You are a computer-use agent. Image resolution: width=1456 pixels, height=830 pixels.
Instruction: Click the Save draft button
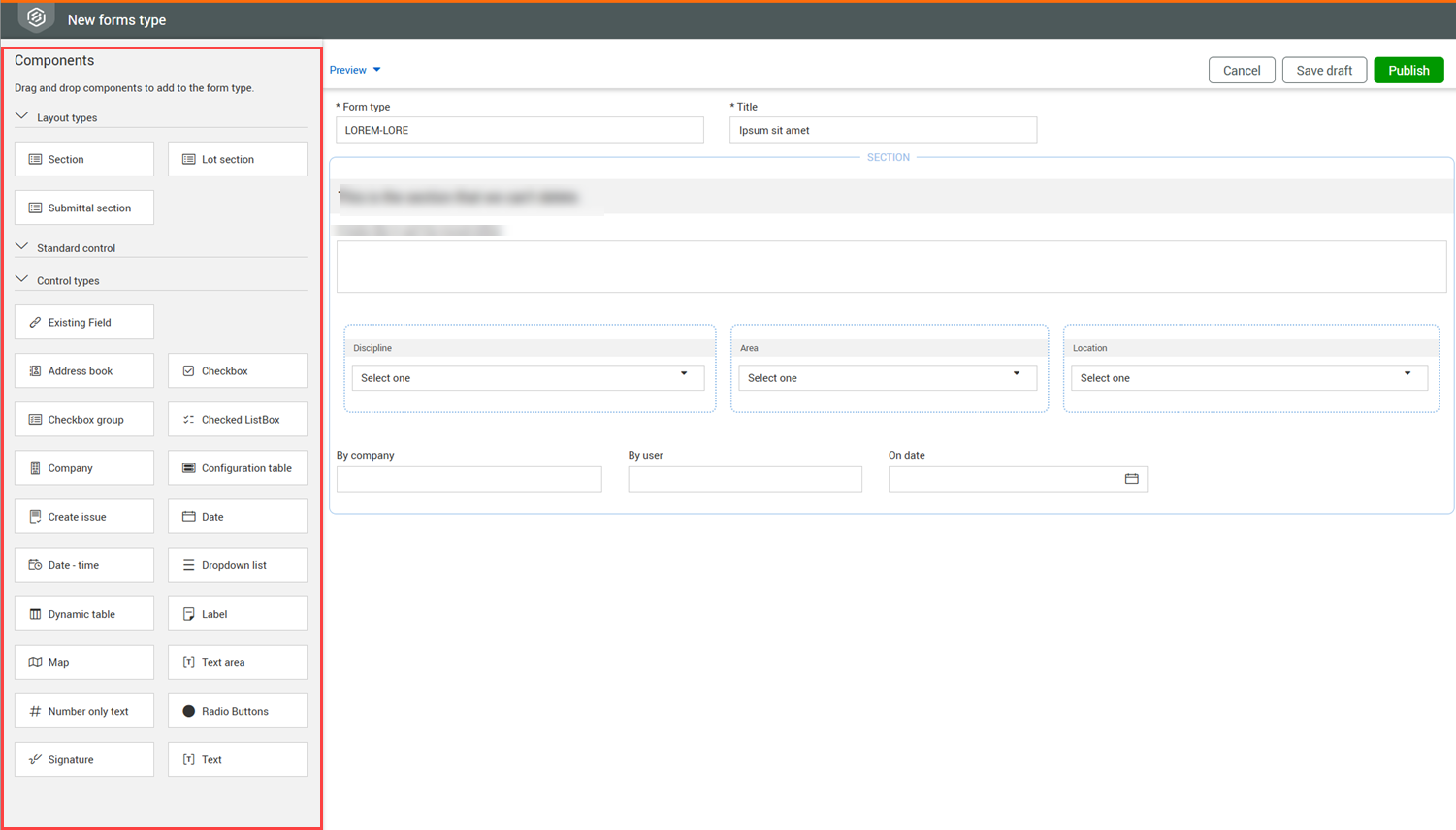[1323, 71]
